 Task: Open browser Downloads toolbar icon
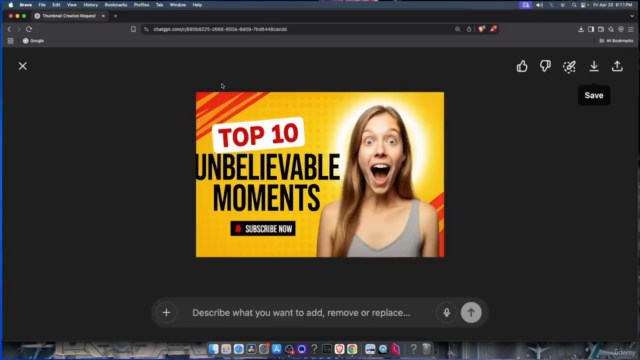pyautogui.click(x=581, y=29)
